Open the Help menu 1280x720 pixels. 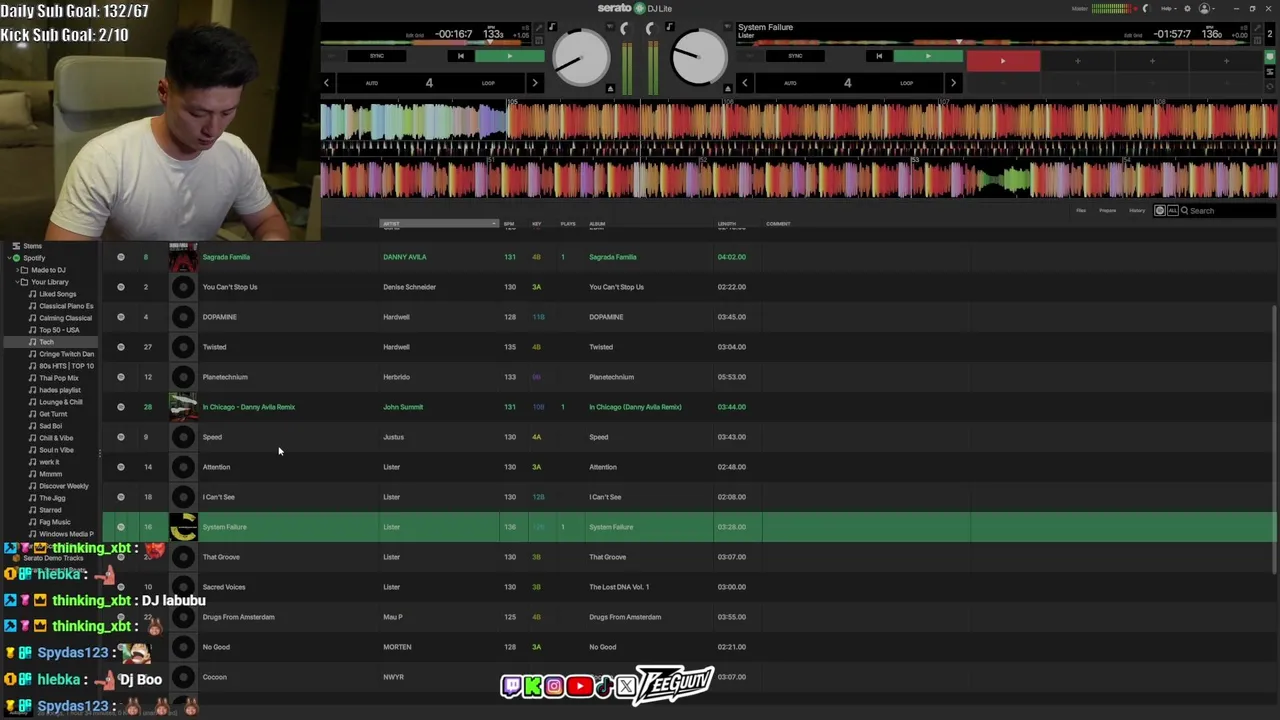[x=1167, y=9]
